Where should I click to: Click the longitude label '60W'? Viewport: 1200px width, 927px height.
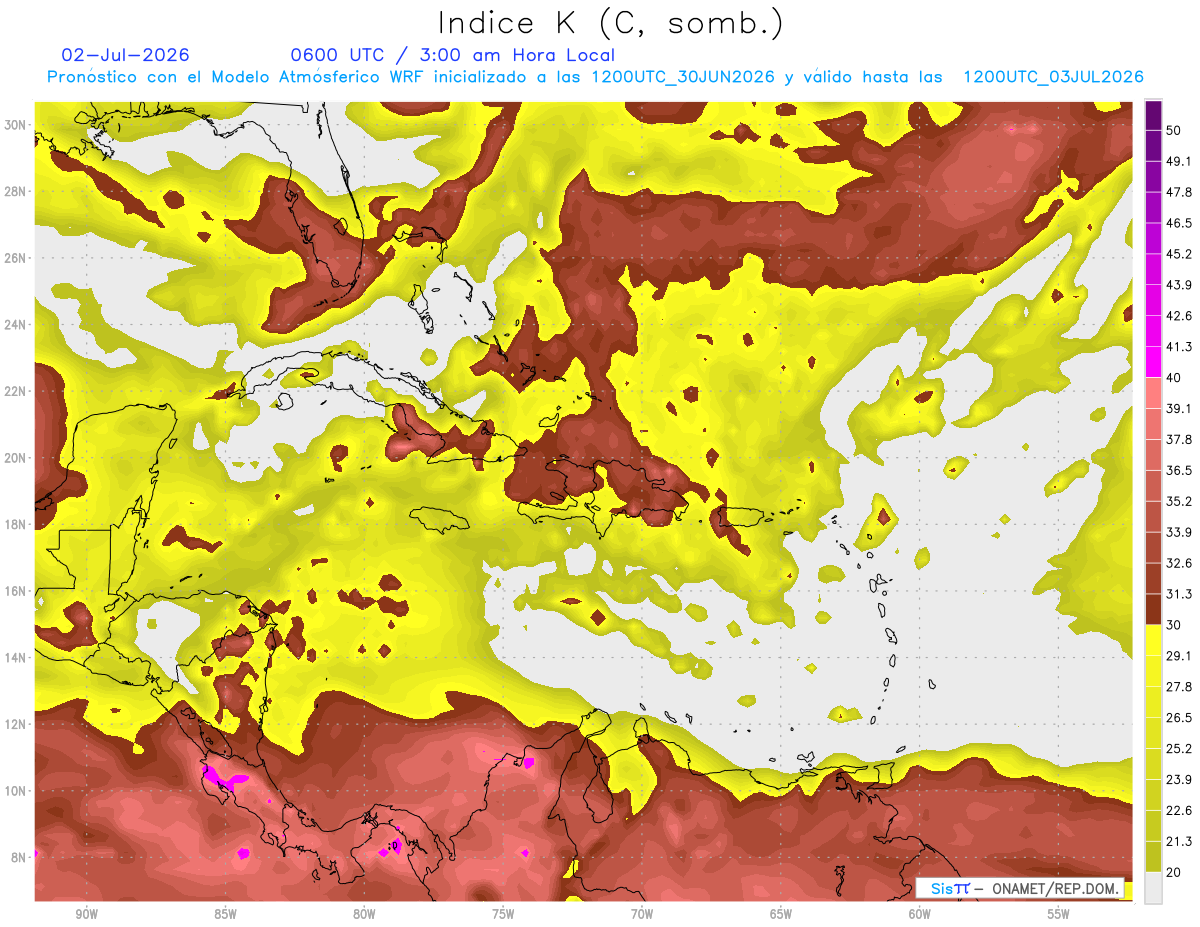[920, 915]
